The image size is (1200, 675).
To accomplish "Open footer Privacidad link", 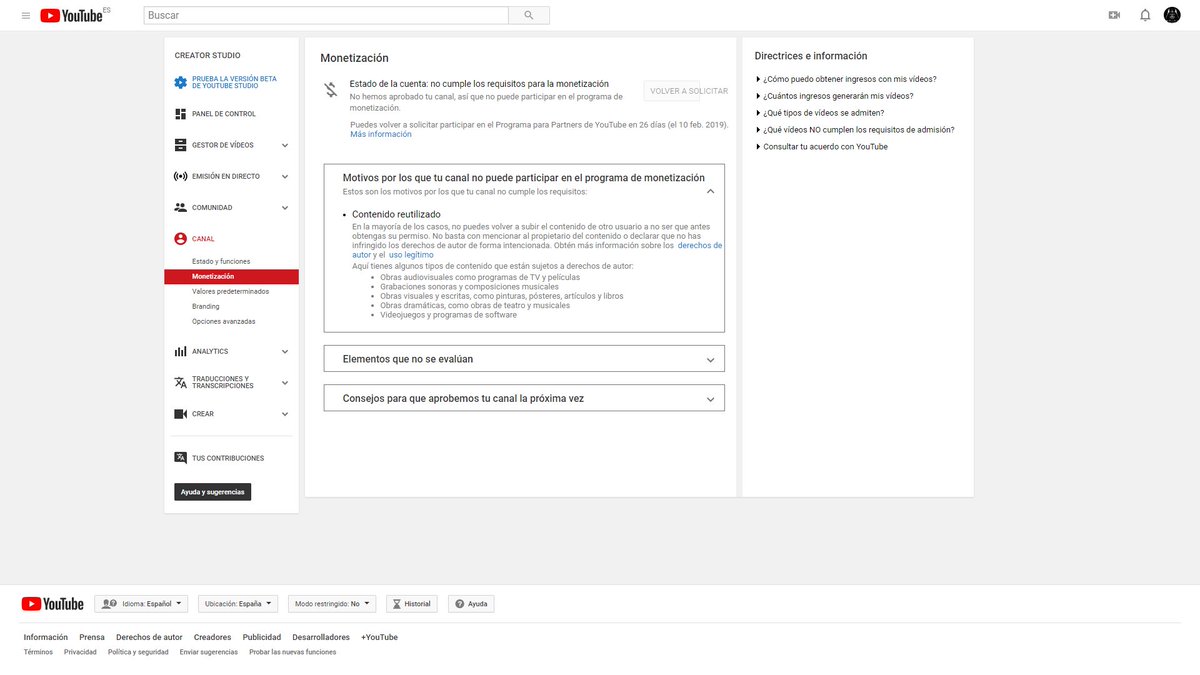I will 80,652.
